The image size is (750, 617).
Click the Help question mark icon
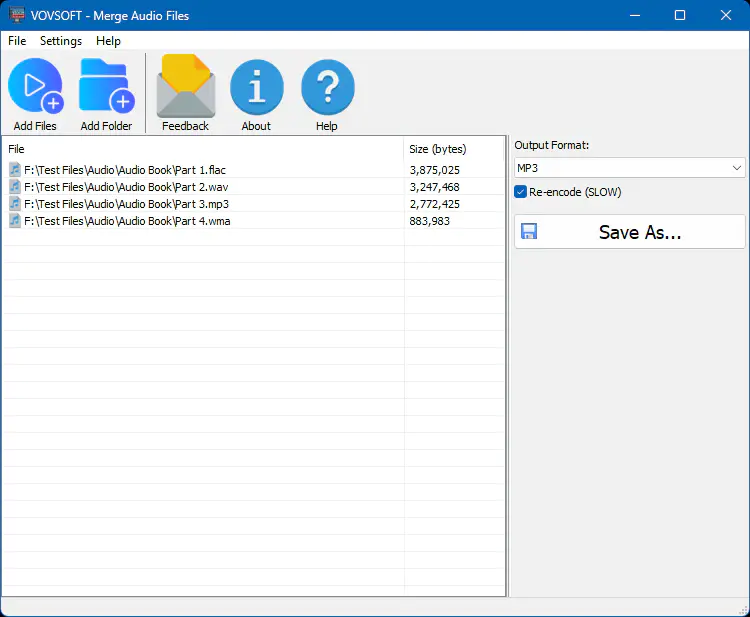pyautogui.click(x=328, y=87)
